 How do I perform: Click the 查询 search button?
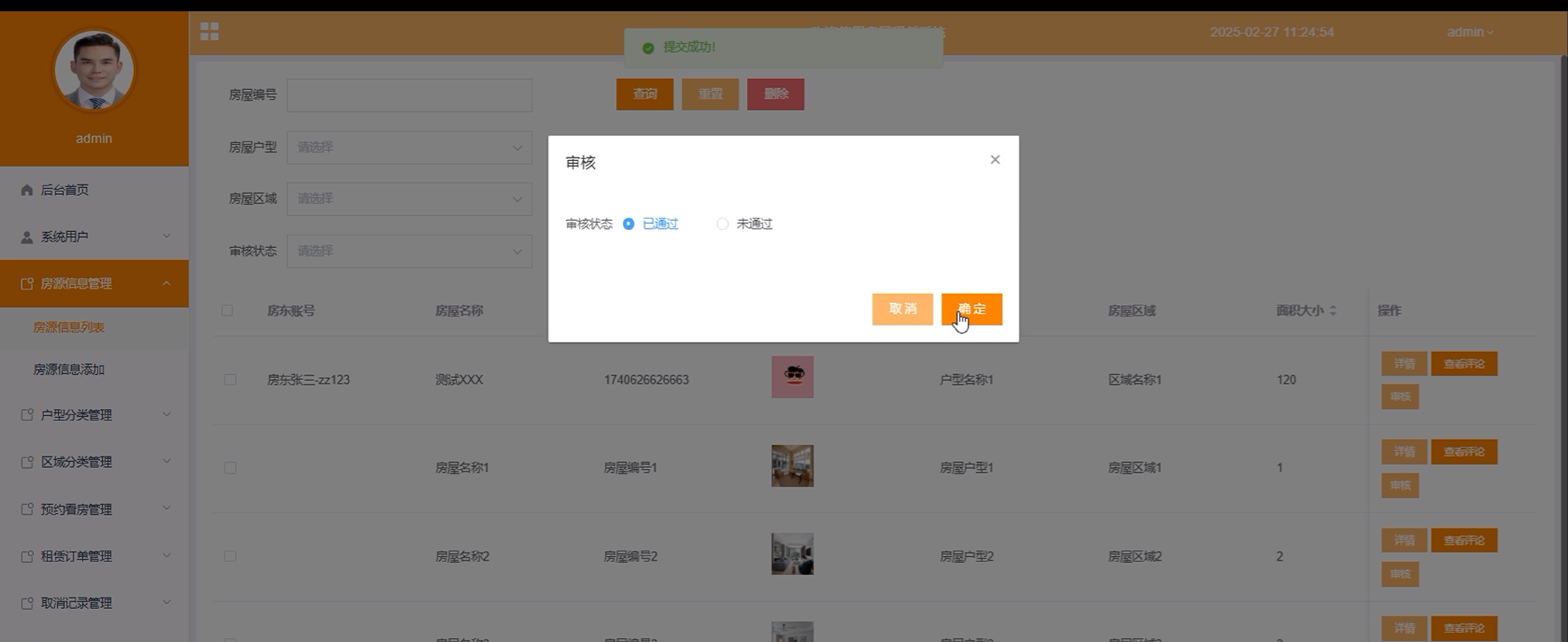[x=645, y=95]
